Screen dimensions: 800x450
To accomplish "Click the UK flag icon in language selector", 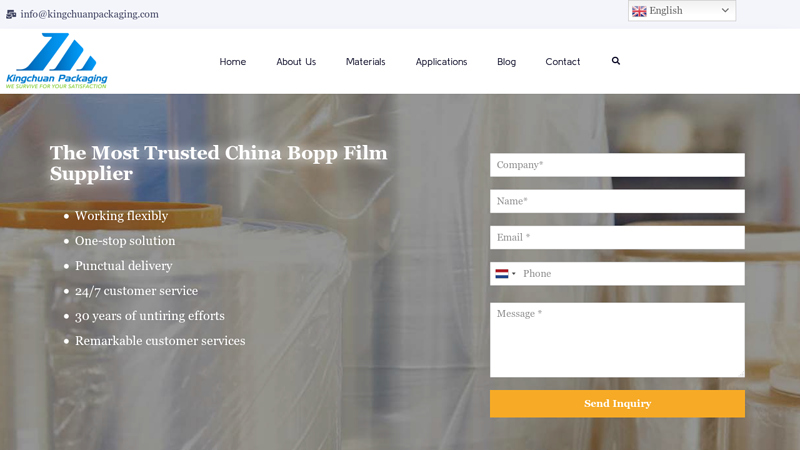I will point(639,11).
